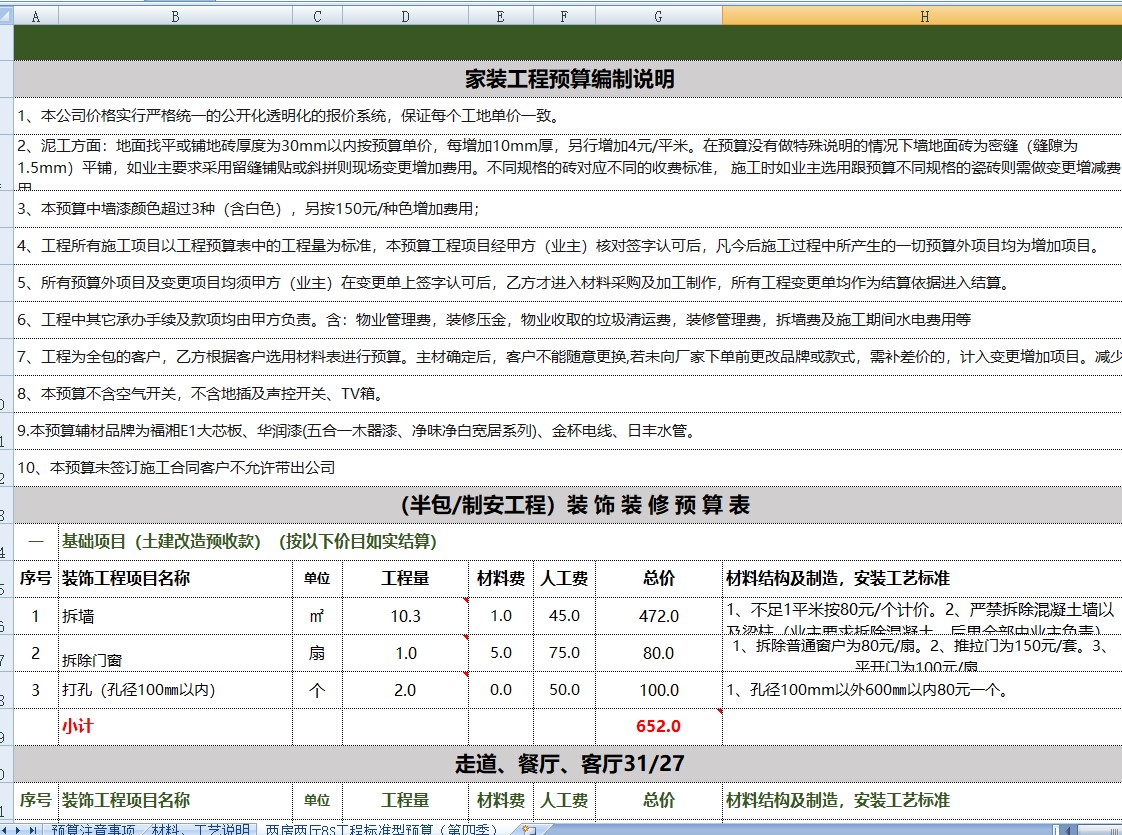Screen dimensions: 1122x835
Task: Click the 拆墙 notes cell starting 不足1平米按80元
Action: click(922, 616)
